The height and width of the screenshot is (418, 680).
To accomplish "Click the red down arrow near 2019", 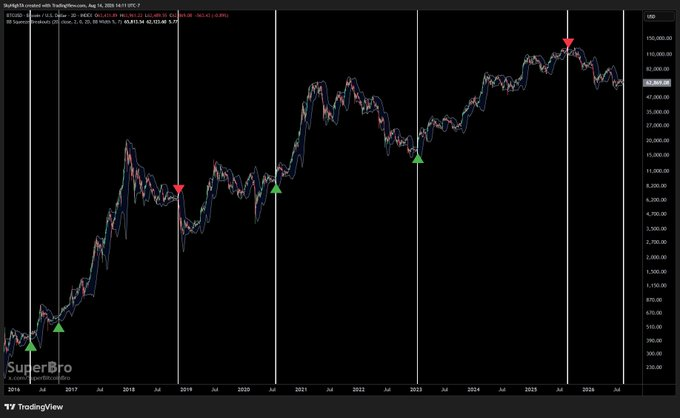I will click(178, 189).
